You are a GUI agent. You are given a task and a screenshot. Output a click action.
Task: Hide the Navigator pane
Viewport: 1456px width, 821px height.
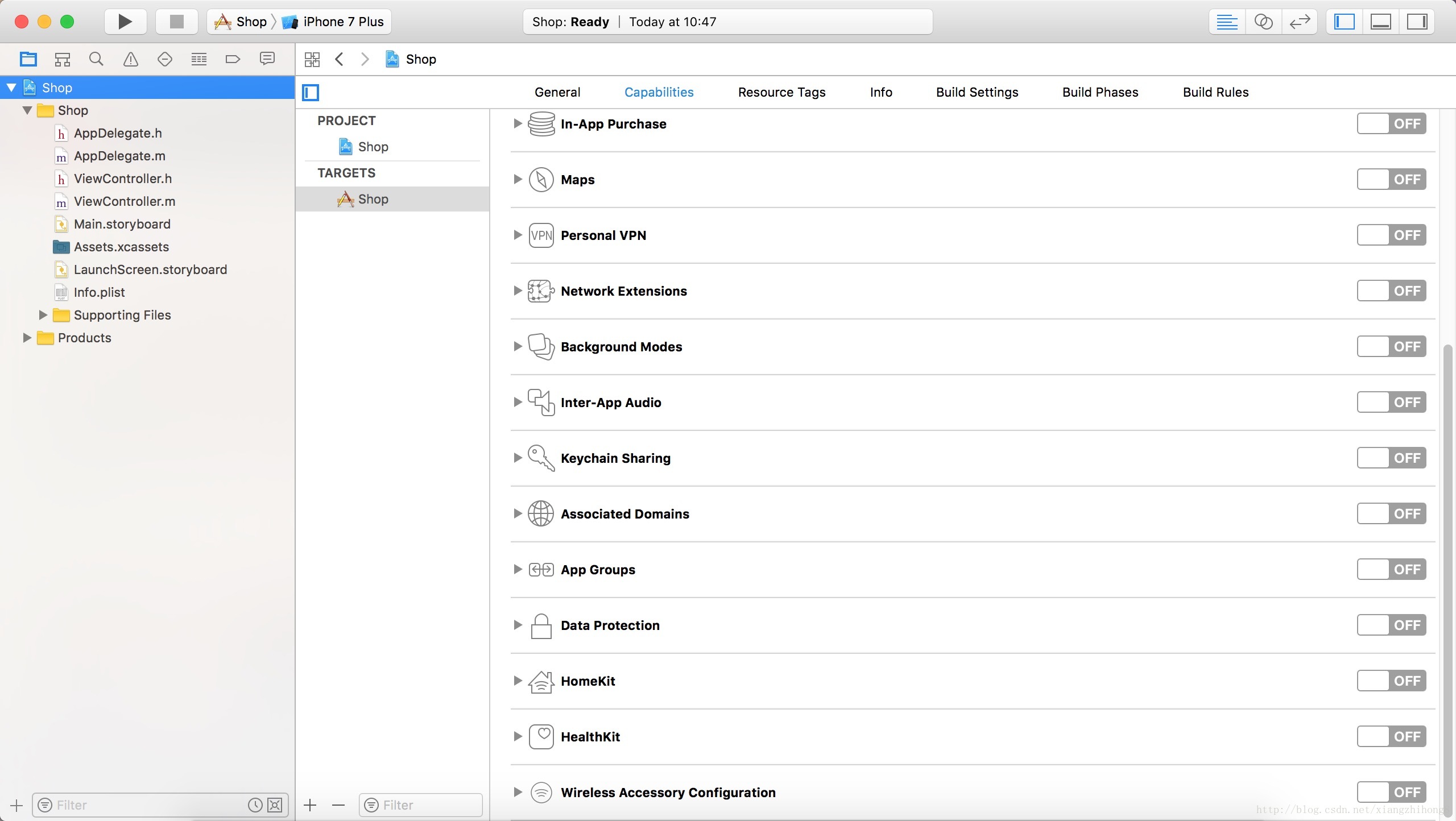1345,22
